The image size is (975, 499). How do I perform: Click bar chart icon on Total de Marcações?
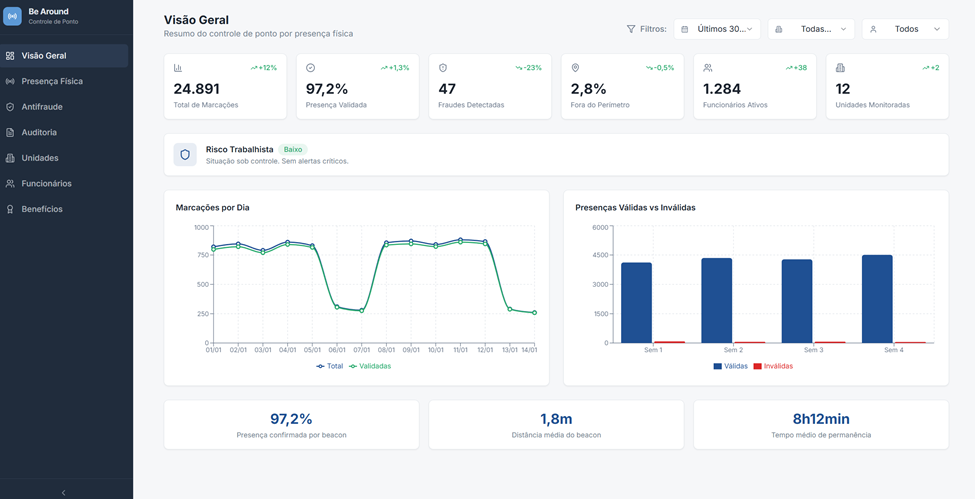pos(178,67)
